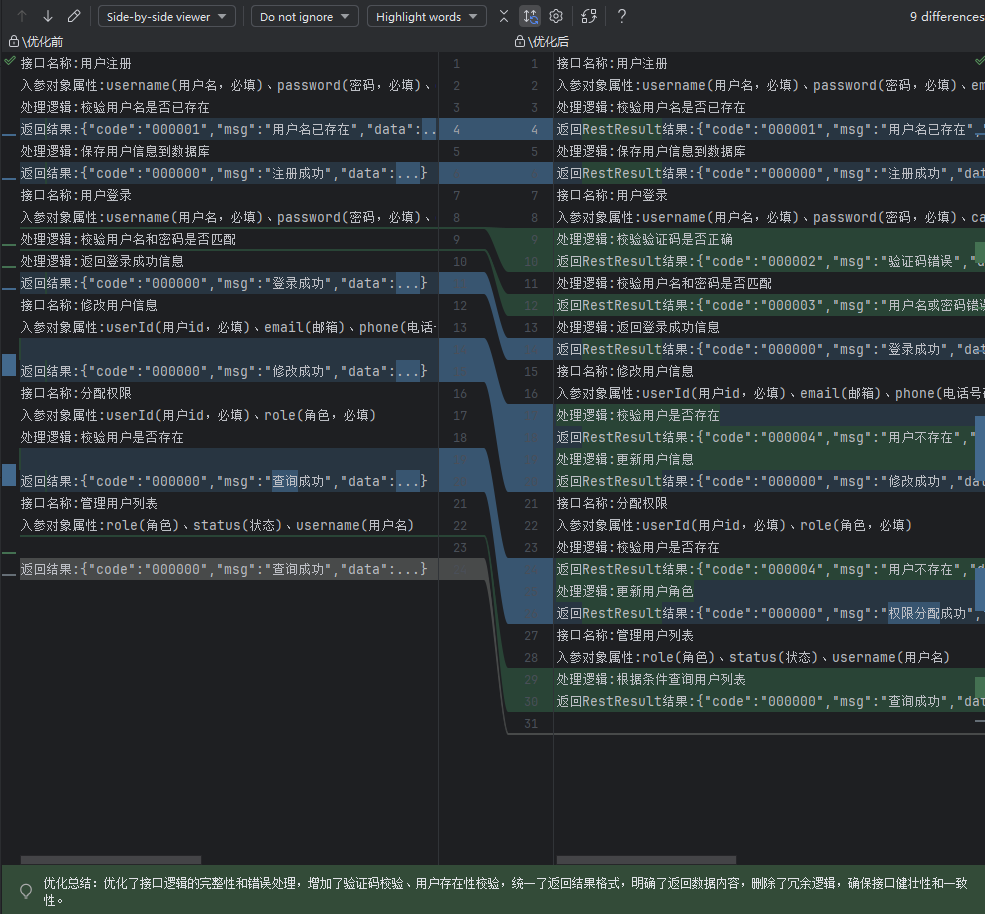Click right pane horizontal scrollbar

[x=646, y=859]
